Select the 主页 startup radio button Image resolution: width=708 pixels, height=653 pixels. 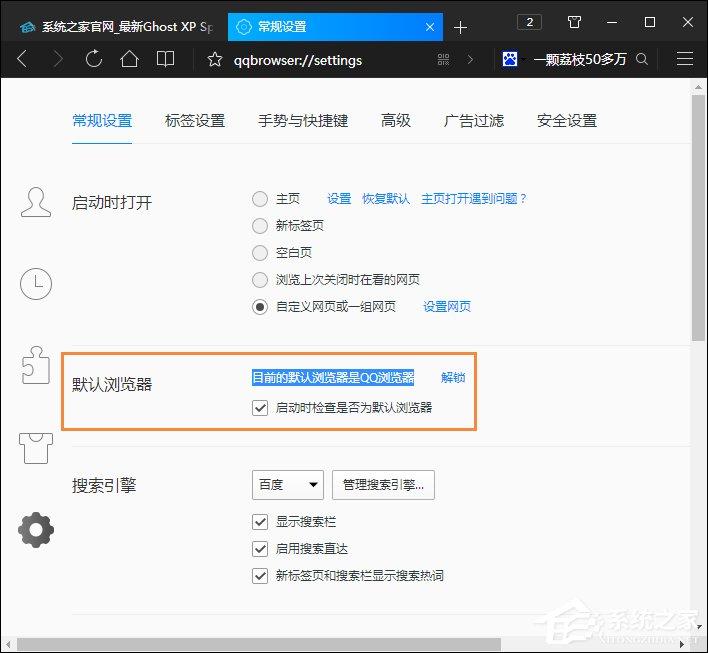(260, 199)
